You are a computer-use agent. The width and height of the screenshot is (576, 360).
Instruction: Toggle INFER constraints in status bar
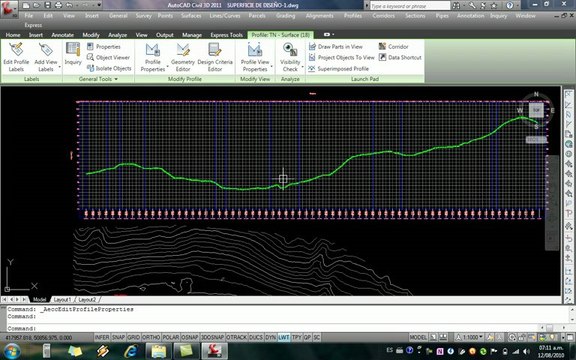pyautogui.click(x=102, y=337)
